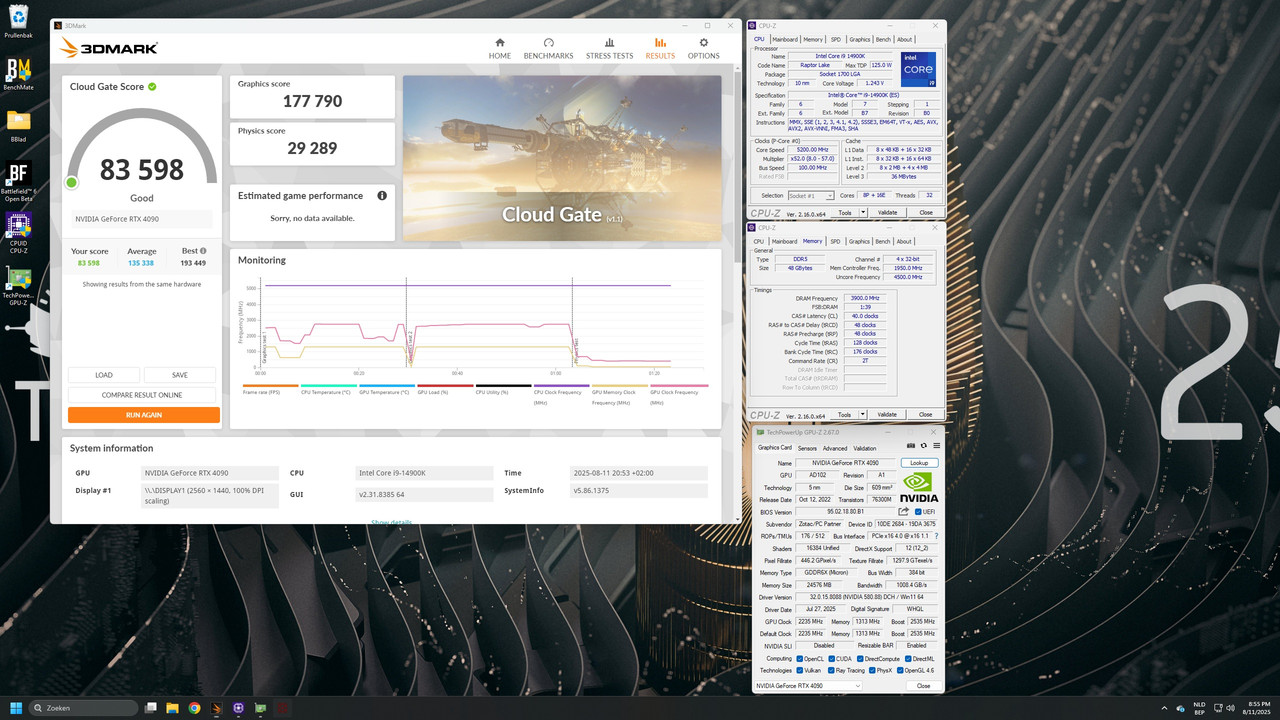Open the Advanced tab in GPU-Z
1280x720 pixels.
pos(835,448)
